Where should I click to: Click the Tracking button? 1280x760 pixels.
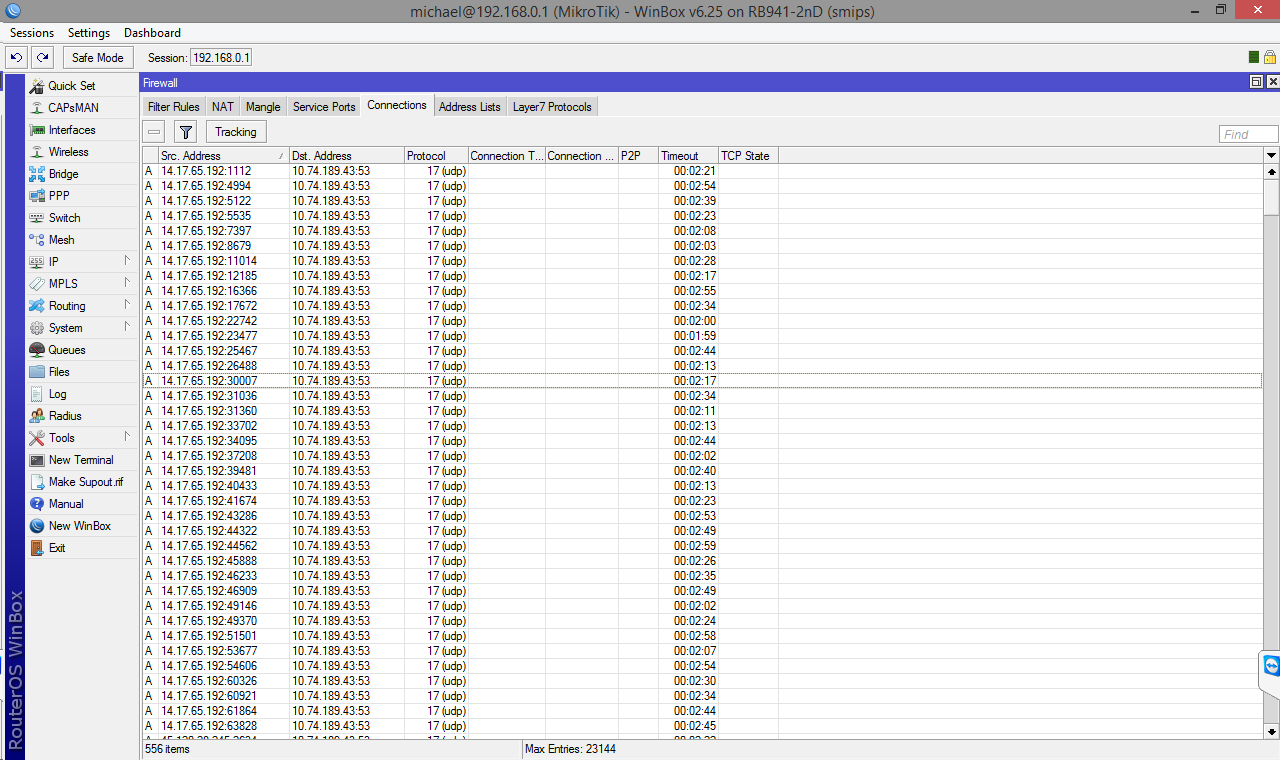click(236, 132)
